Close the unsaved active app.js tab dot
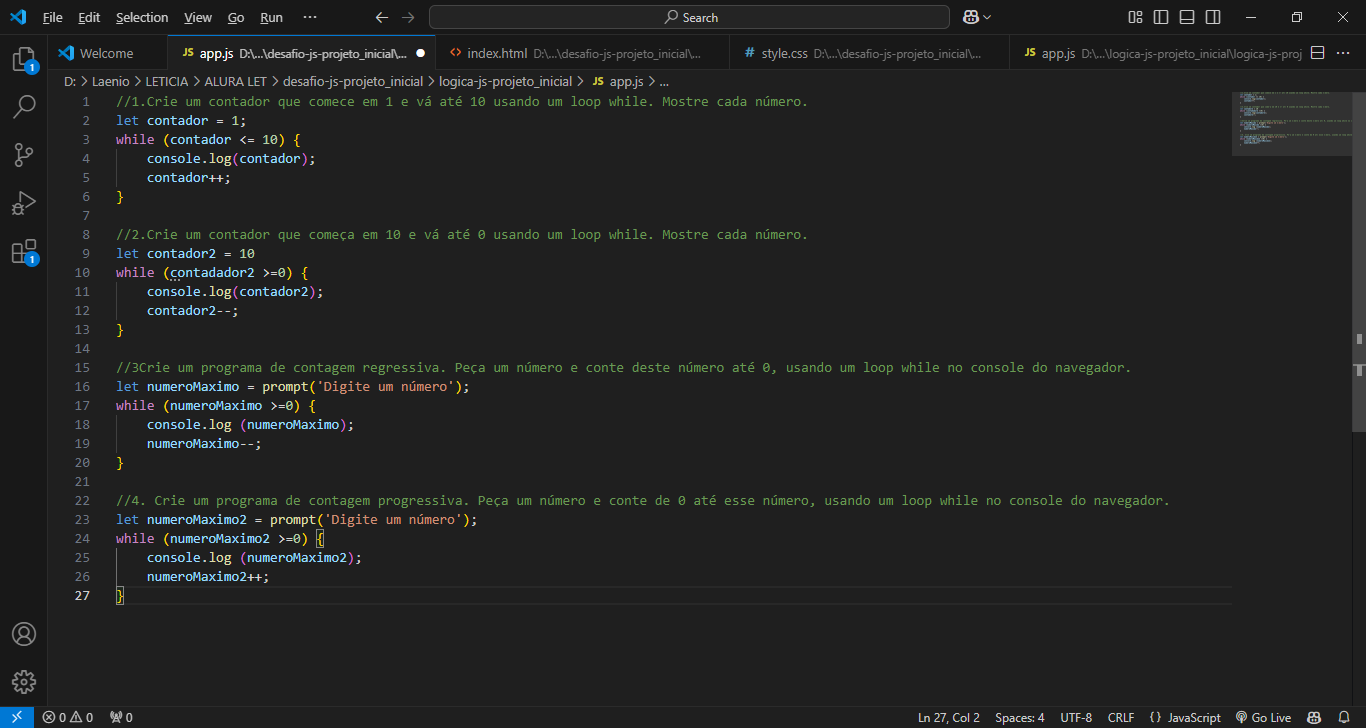This screenshot has width=1366, height=728. [420, 53]
